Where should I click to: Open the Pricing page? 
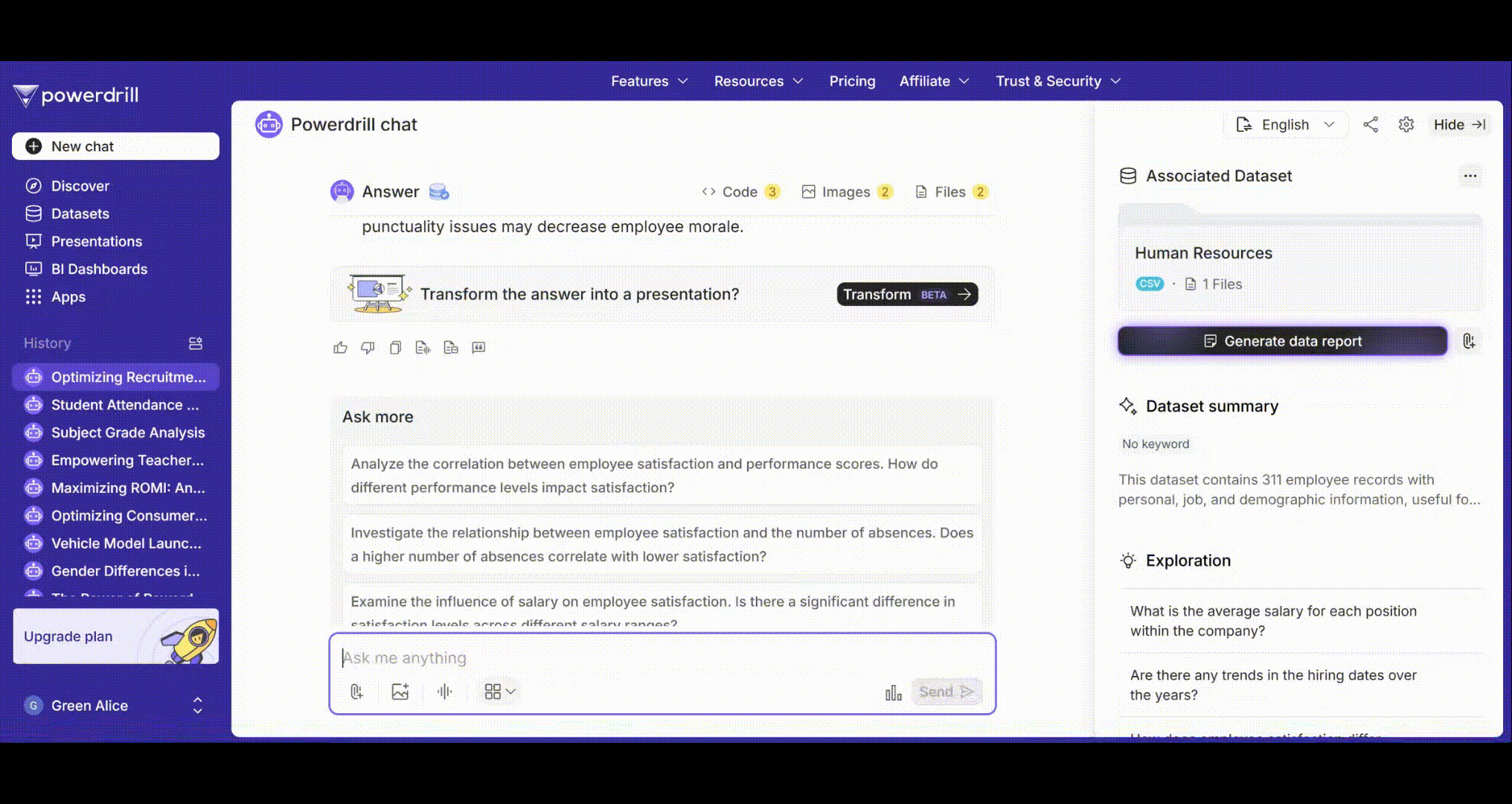(x=852, y=81)
